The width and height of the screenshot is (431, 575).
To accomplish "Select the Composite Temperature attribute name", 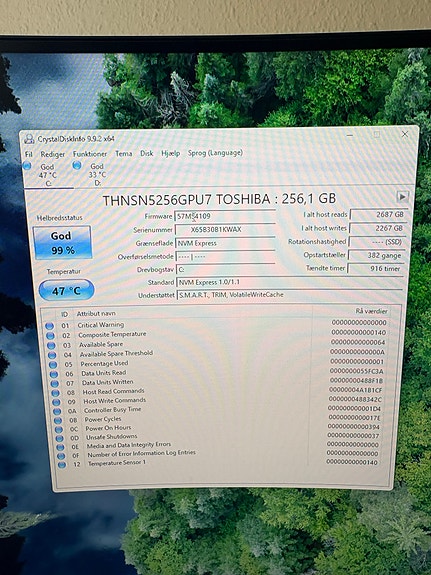I will pyautogui.click(x=112, y=334).
